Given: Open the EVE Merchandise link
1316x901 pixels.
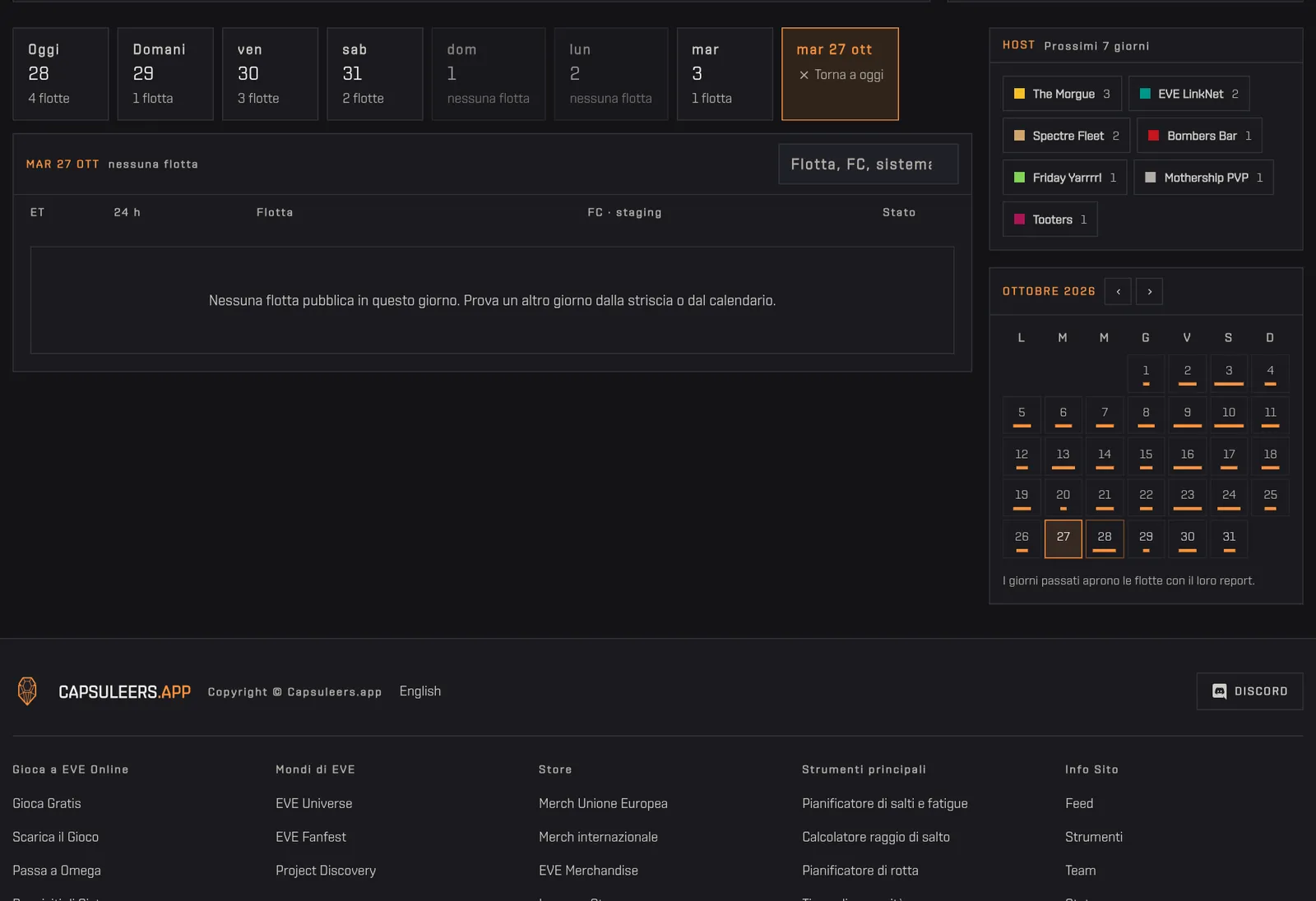Looking at the screenshot, I should pyautogui.click(x=588, y=871).
